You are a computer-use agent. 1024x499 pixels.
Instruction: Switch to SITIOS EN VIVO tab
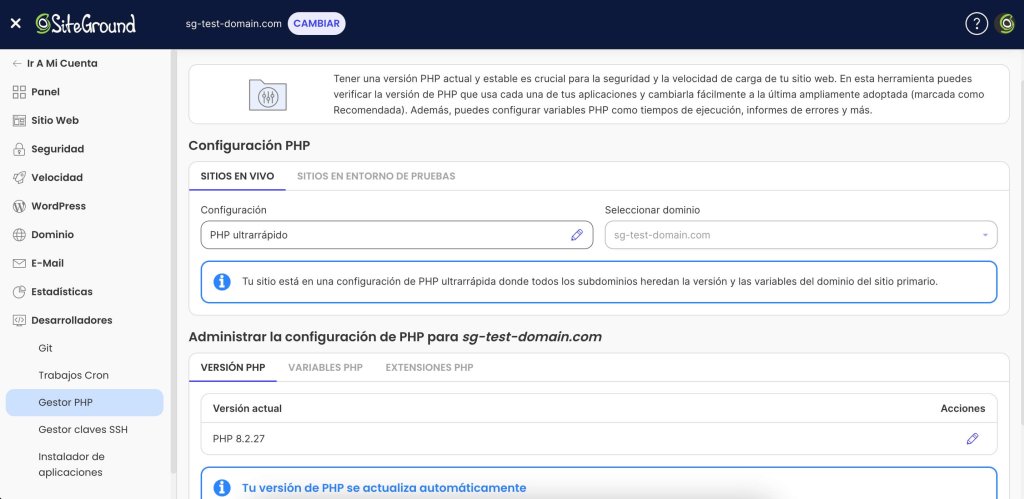click(x=237, y=176)
